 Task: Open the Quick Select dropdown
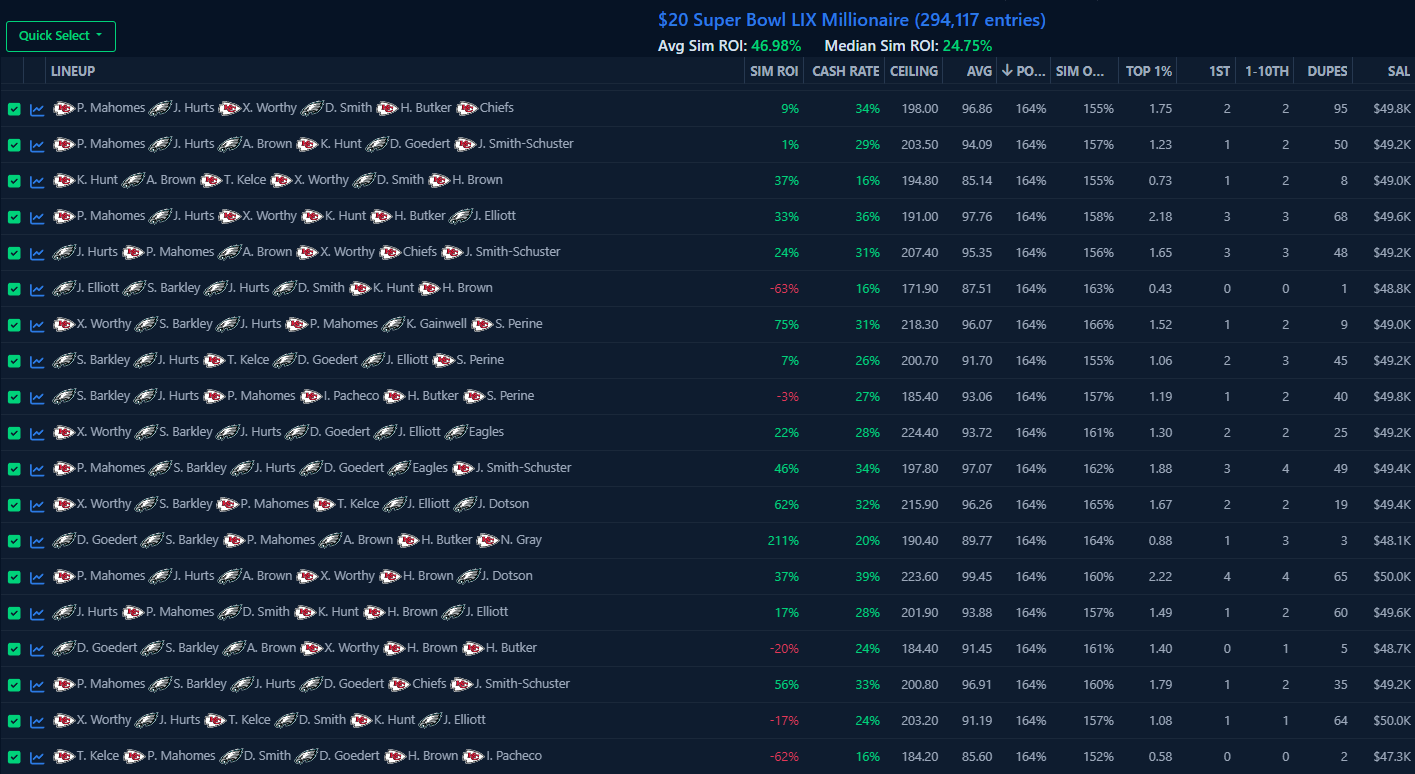(x=61, y=36)
